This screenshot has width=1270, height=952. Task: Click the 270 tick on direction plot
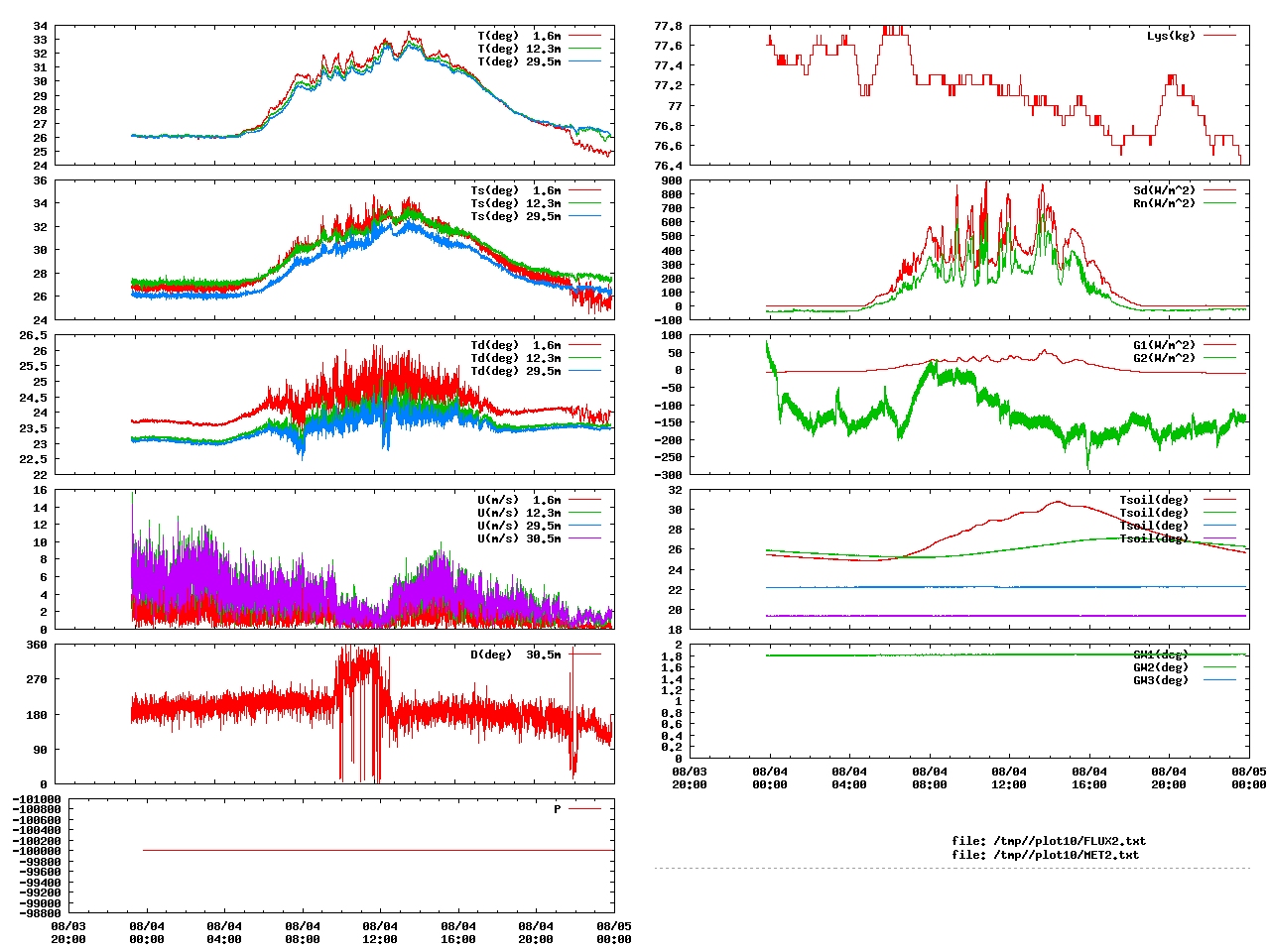point(37,679)
